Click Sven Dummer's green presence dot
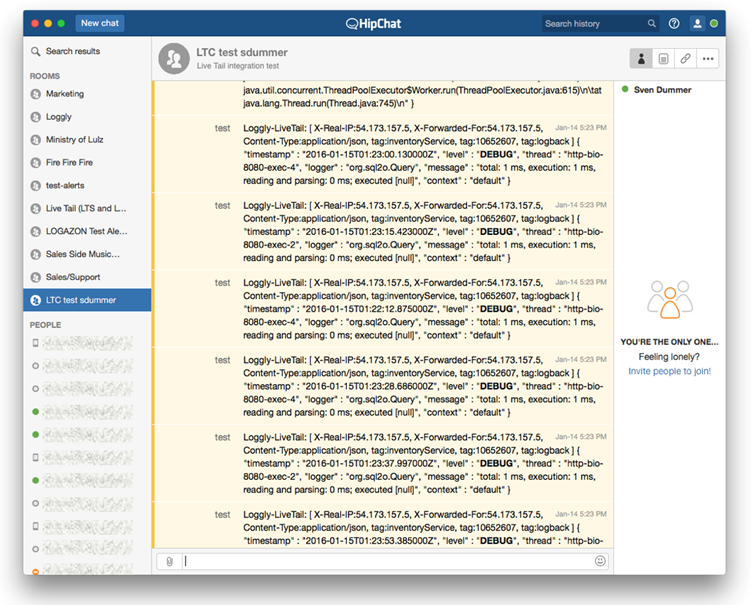The width and height of the screenshot is (751, 605). pyautogui.click(x=625, y=89)
